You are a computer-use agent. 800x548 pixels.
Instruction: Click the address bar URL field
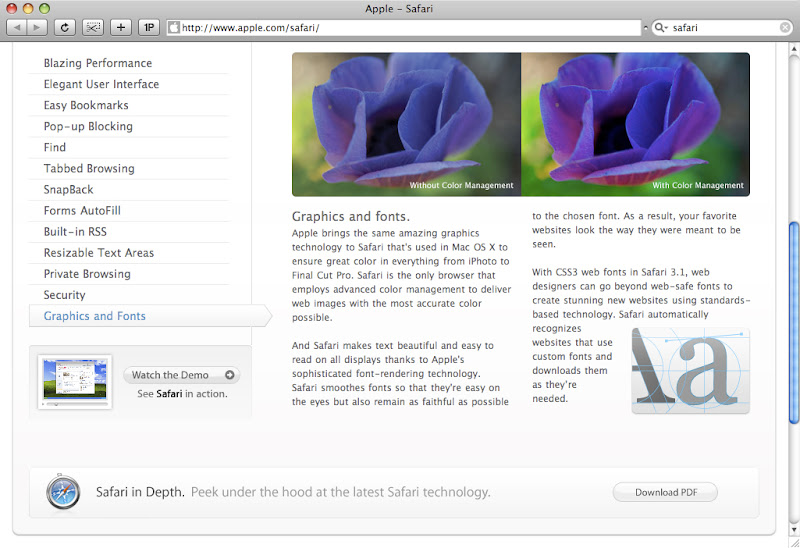click(x=404, y=28)
